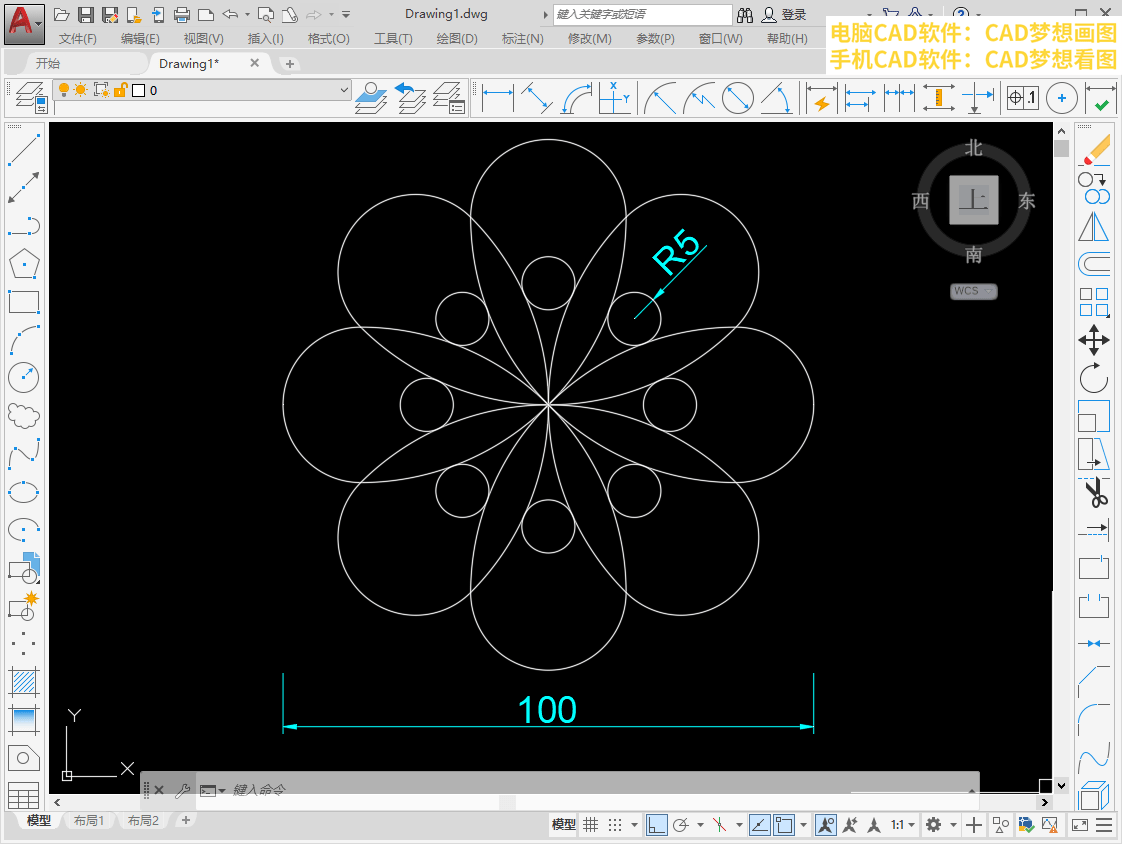Toggle Ortho mode in status bar
The image size is (1122, 844).
656,825
